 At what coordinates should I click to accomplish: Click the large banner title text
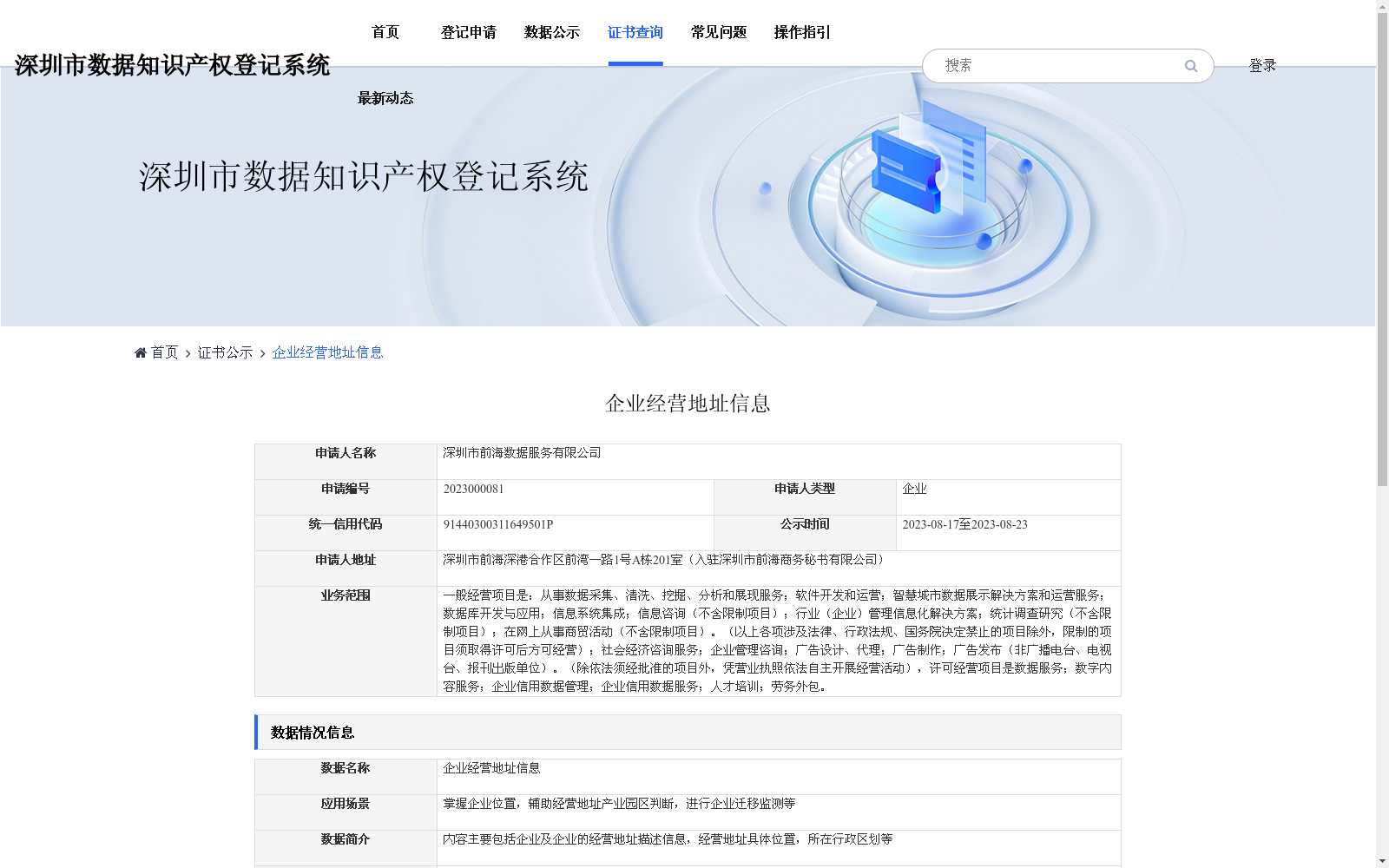click(364, 176)
